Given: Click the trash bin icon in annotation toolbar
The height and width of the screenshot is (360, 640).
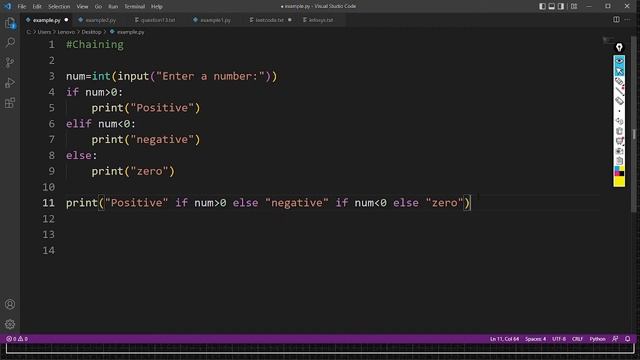Looking at the screenshot, I should 619,131.
